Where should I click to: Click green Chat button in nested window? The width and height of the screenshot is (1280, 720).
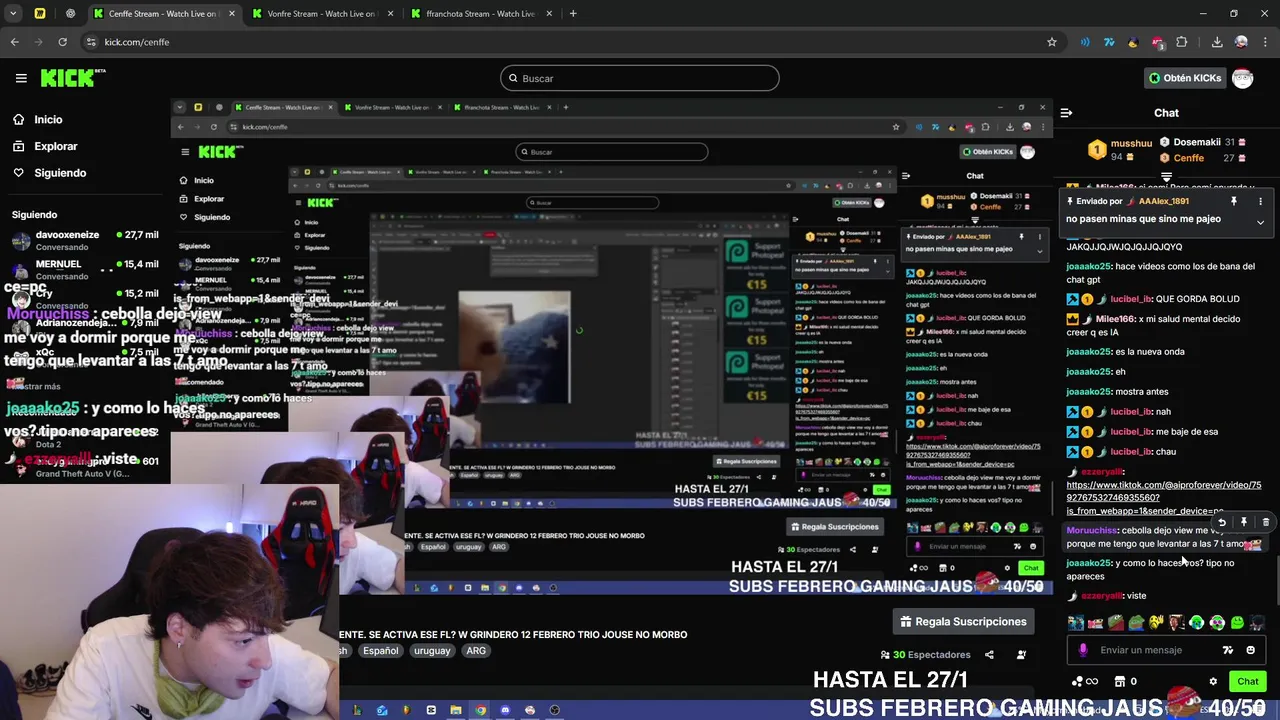(x=1029, y=568)
